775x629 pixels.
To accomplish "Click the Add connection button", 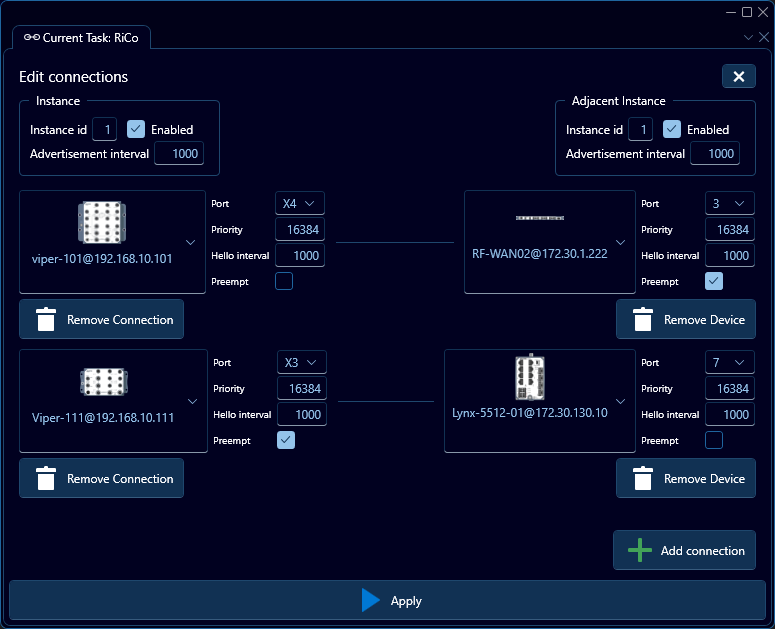I will (x=684, y=550).
